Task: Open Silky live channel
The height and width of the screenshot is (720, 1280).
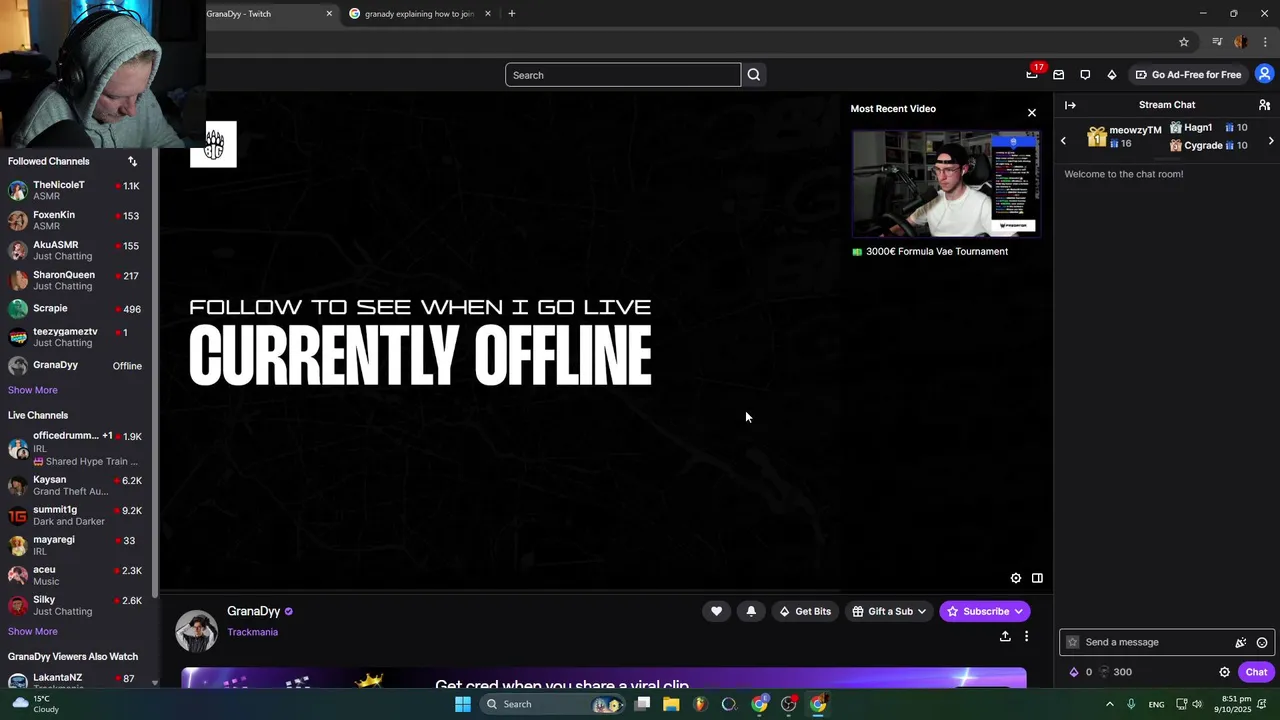Action: 76,605
